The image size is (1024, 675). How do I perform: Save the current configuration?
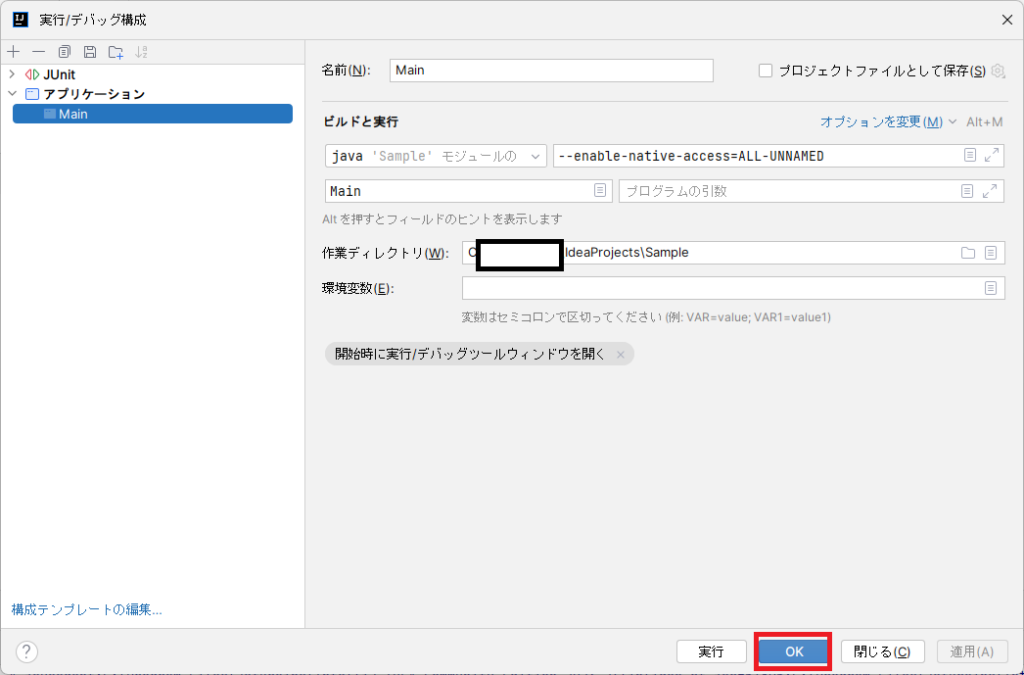point(90,51)
